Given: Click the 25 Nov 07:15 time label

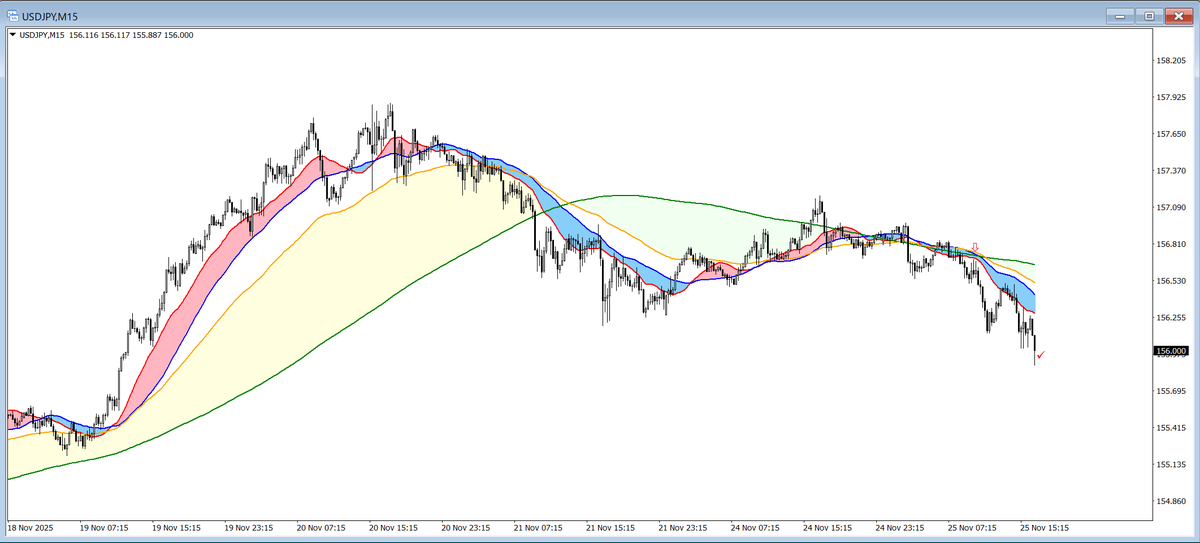Looking at the screenshot, I should pos(972,527).
